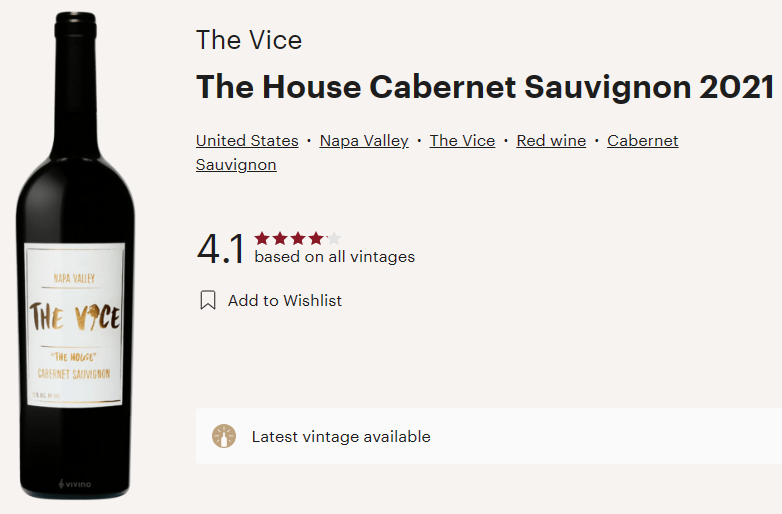
Task: Click the 4.1 average rating number
Action: [x=221, y=249]
